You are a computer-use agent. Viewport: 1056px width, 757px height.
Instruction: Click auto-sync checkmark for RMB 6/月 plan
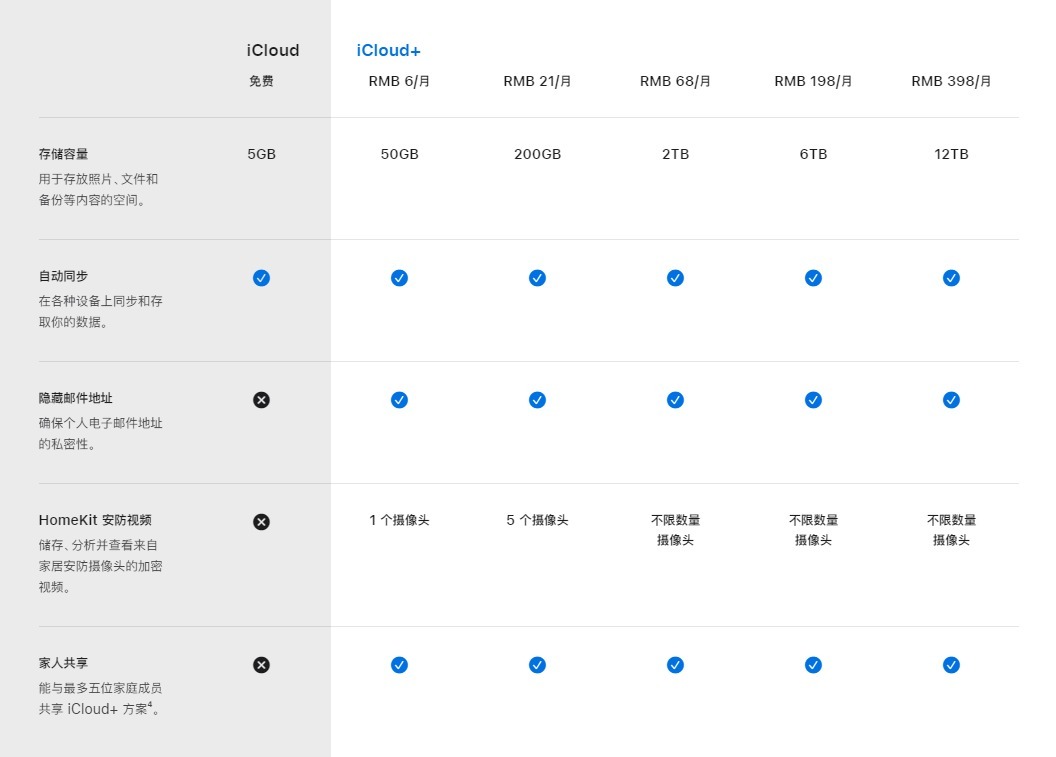pos(399,278)
